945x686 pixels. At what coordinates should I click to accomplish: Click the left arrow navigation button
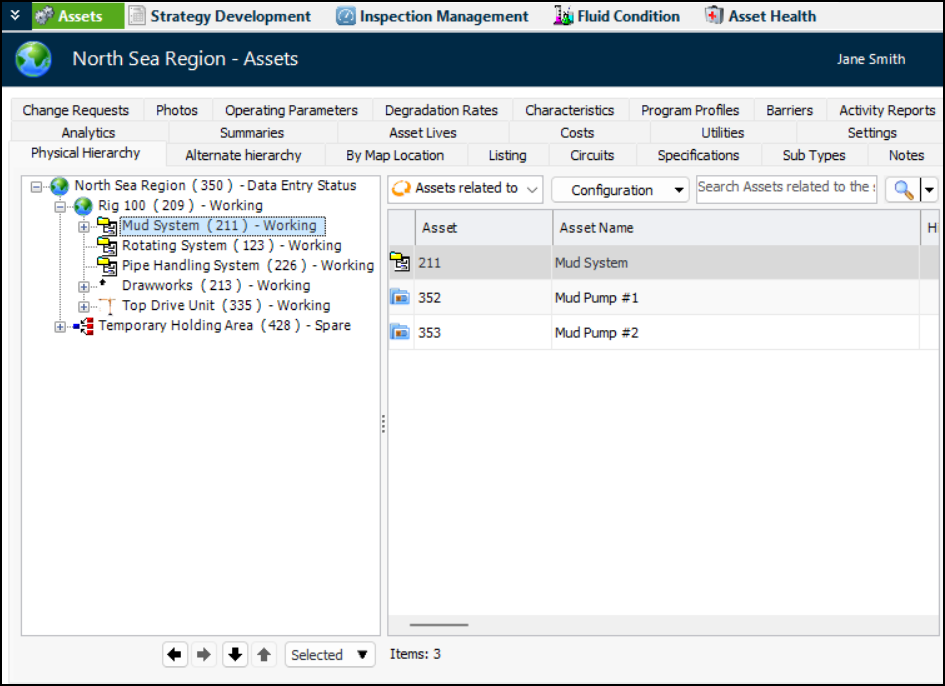(x=175, y=655)
